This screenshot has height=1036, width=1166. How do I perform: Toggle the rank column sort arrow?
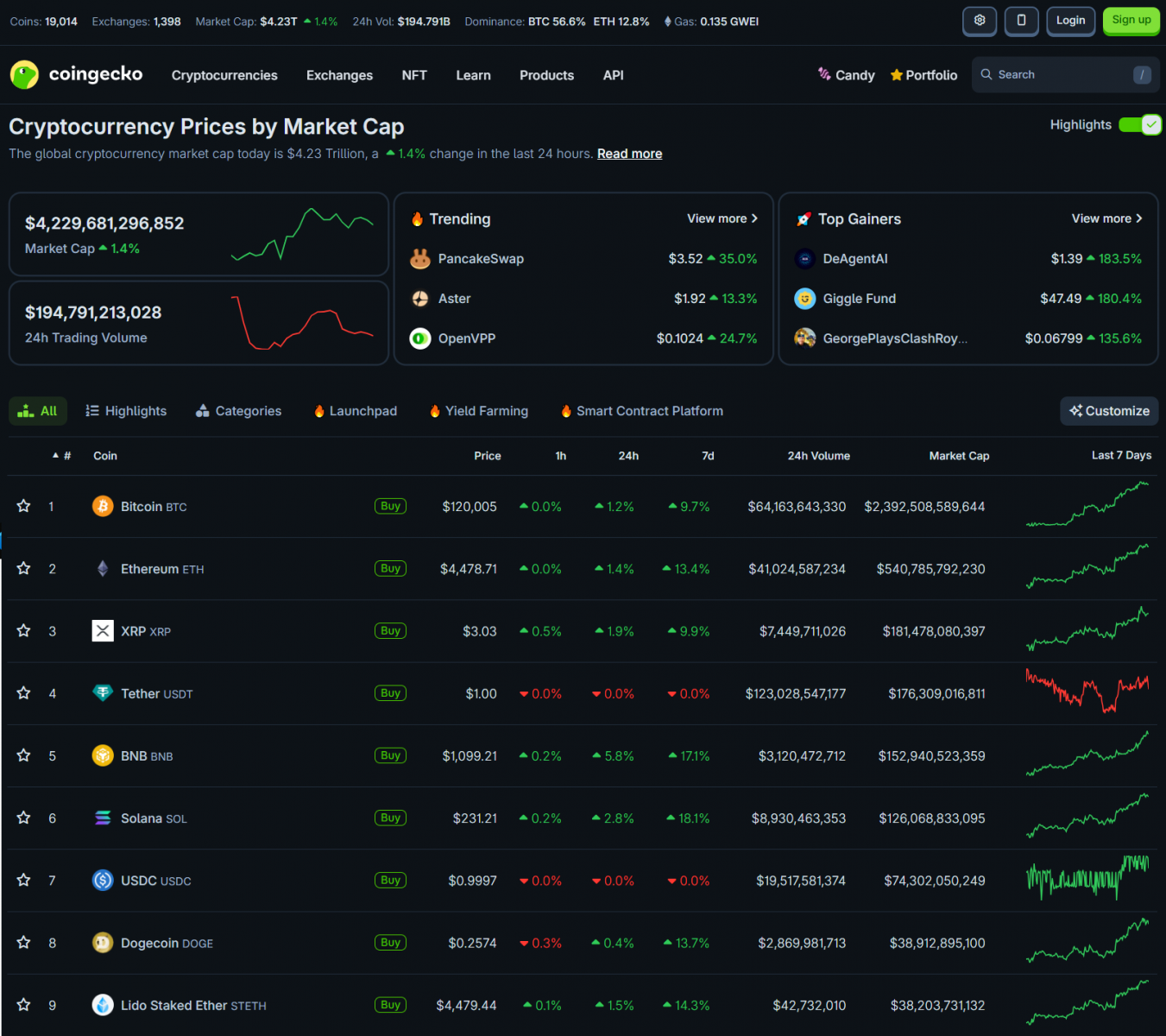coord(55,455)
